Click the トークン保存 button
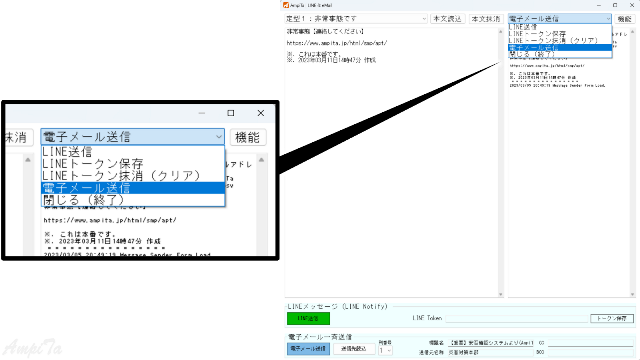Screen dimensions: 640x360 pos(612,318)
